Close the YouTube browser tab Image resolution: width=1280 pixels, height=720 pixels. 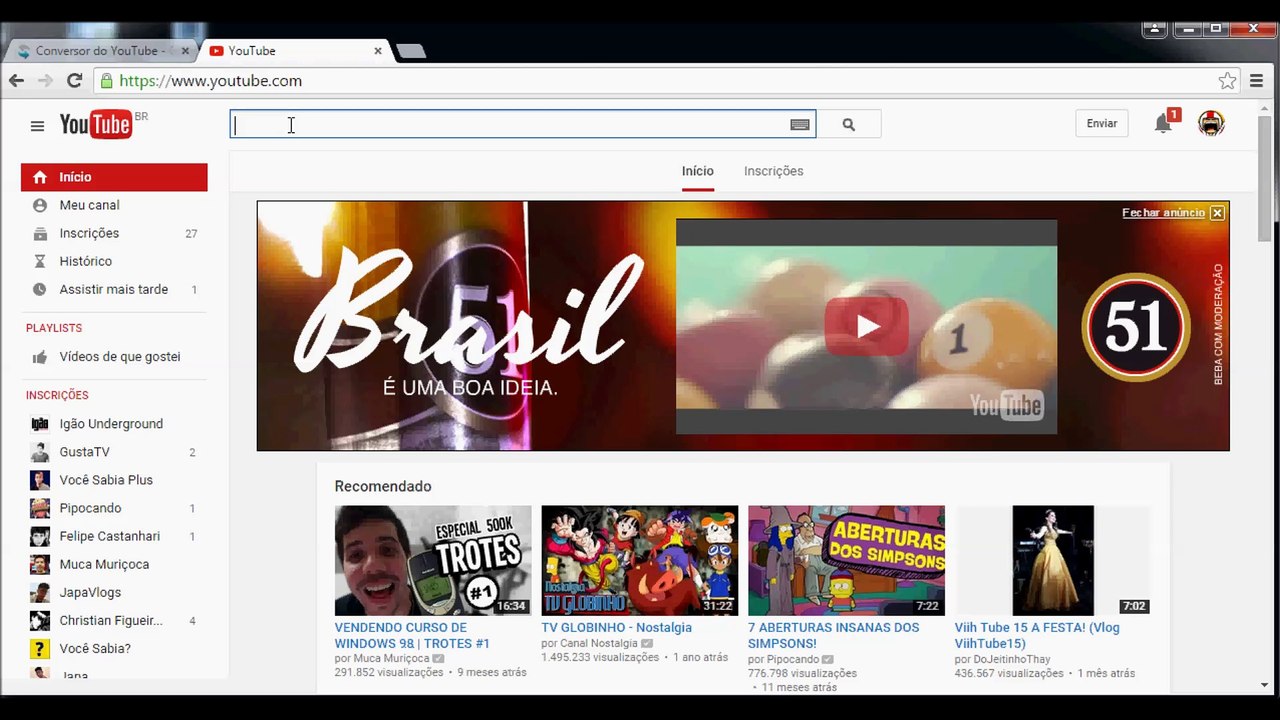378,51
